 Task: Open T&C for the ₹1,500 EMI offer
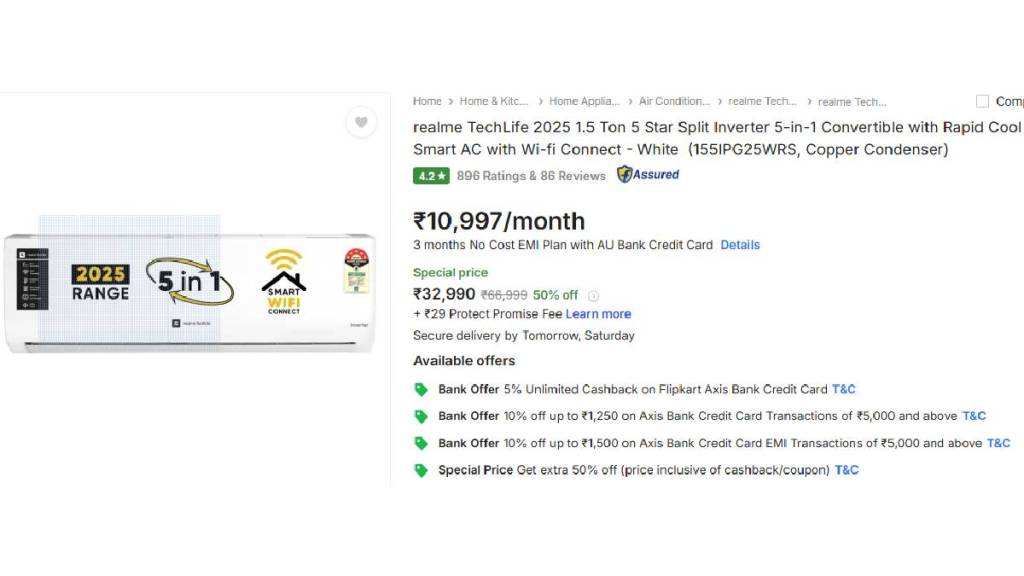point(998,443)
